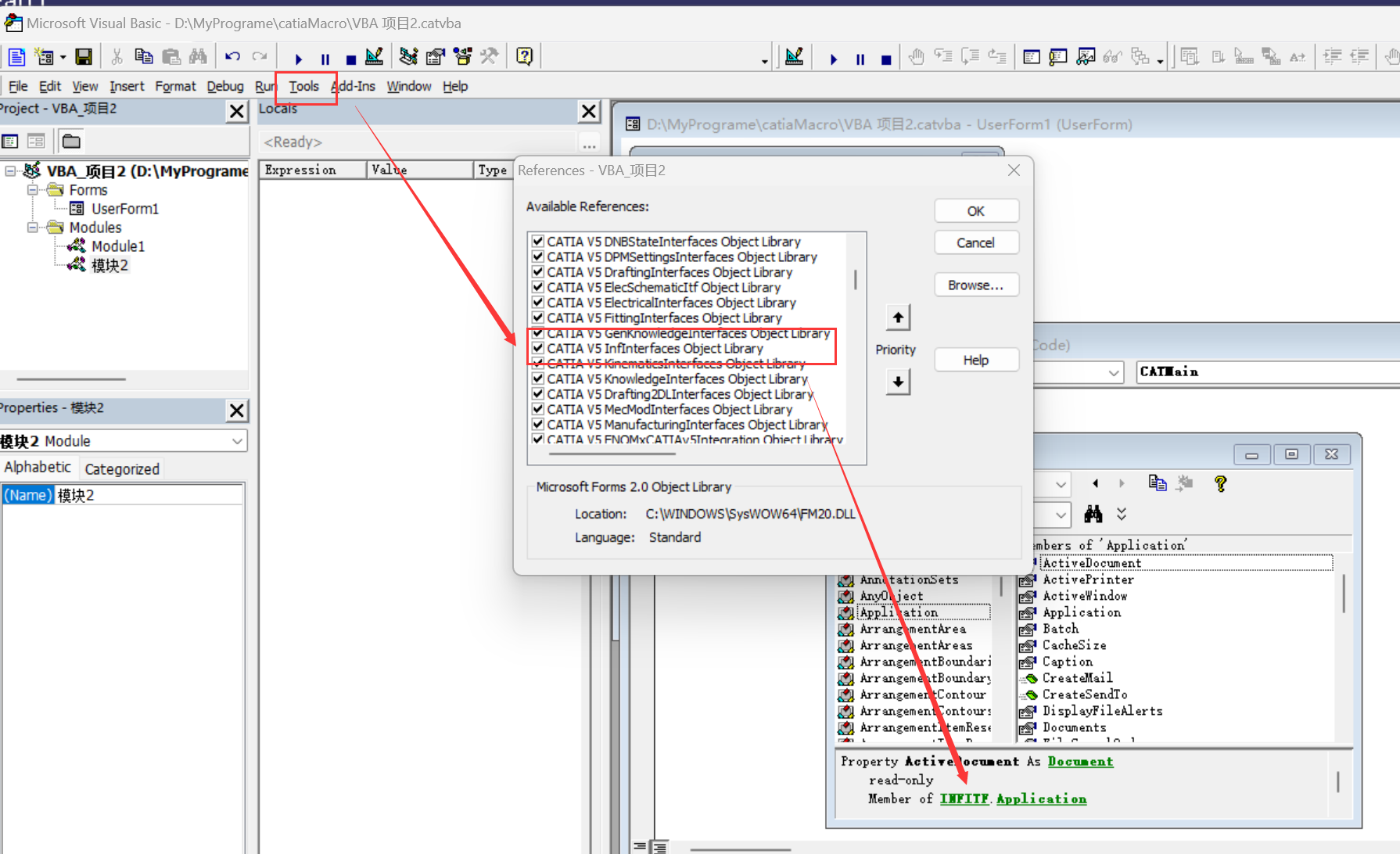Click Break pause icon on Standard toolbar
The height and width of the screenshot is (854, 1400).
pos(325,59)
